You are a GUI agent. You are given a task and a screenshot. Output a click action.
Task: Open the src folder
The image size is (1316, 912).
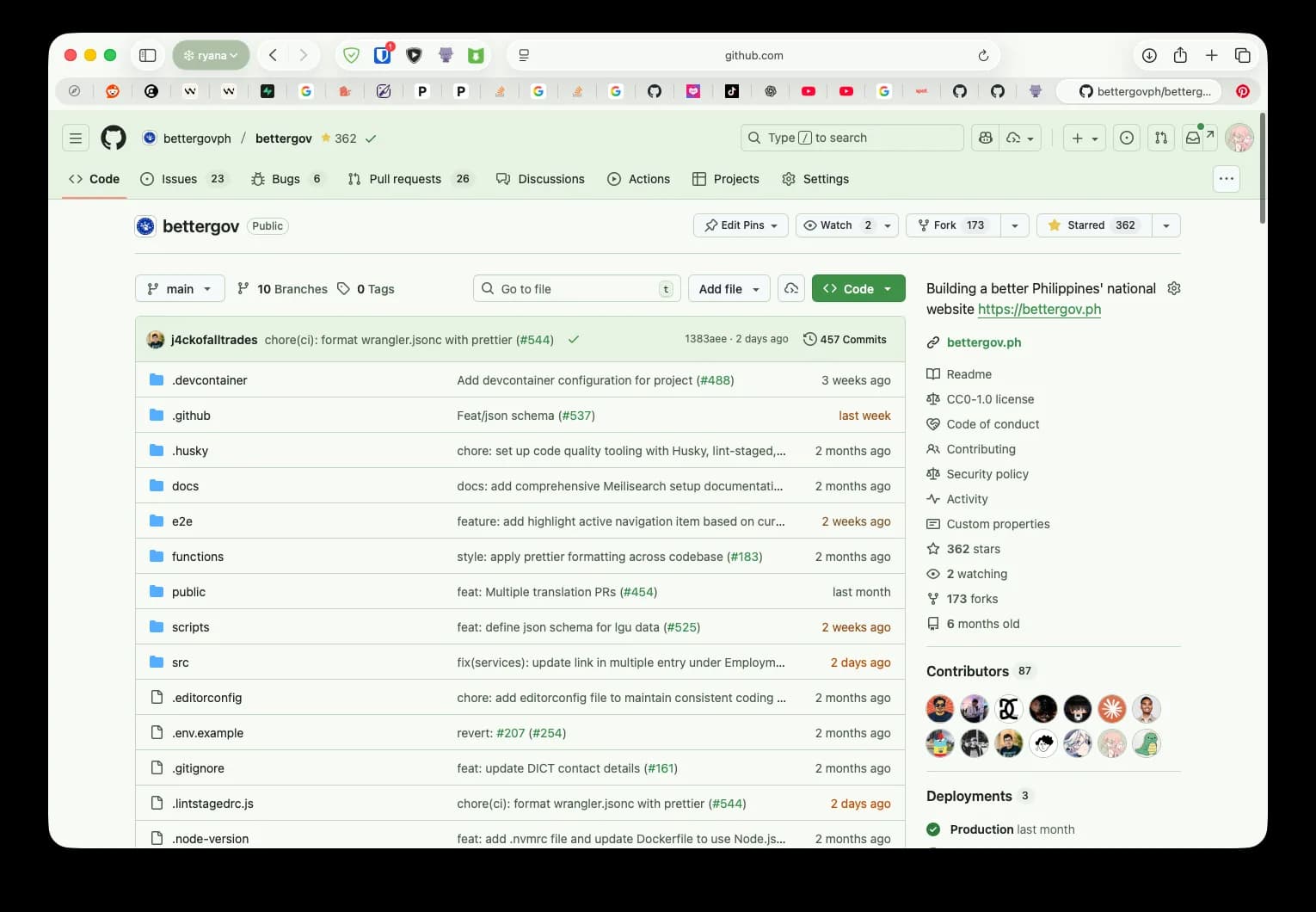180,662
